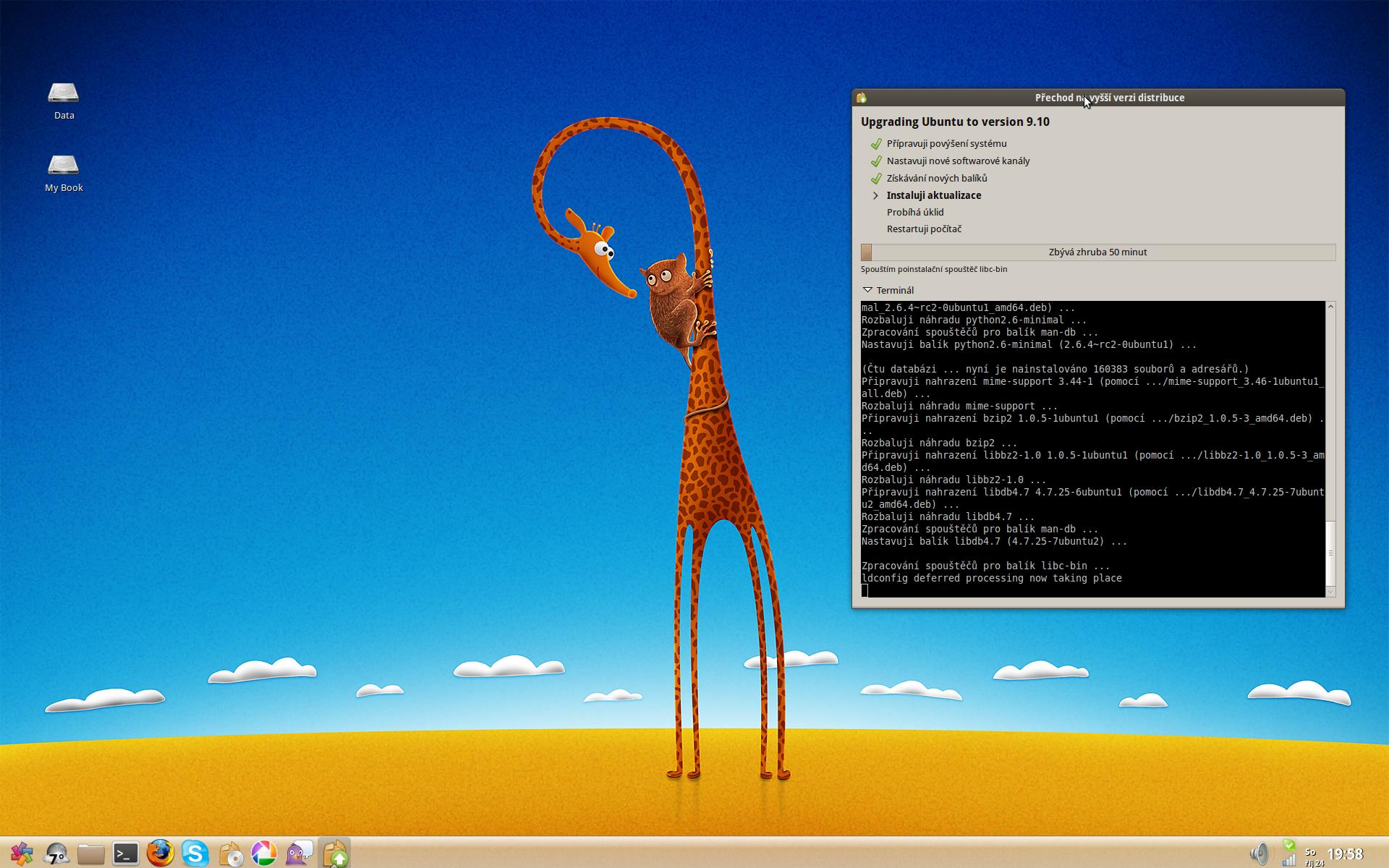Click the current 'Instaluji aktualizace' step
The width and height of the screenshot is (1389, 868).
[x=934, y=195]
